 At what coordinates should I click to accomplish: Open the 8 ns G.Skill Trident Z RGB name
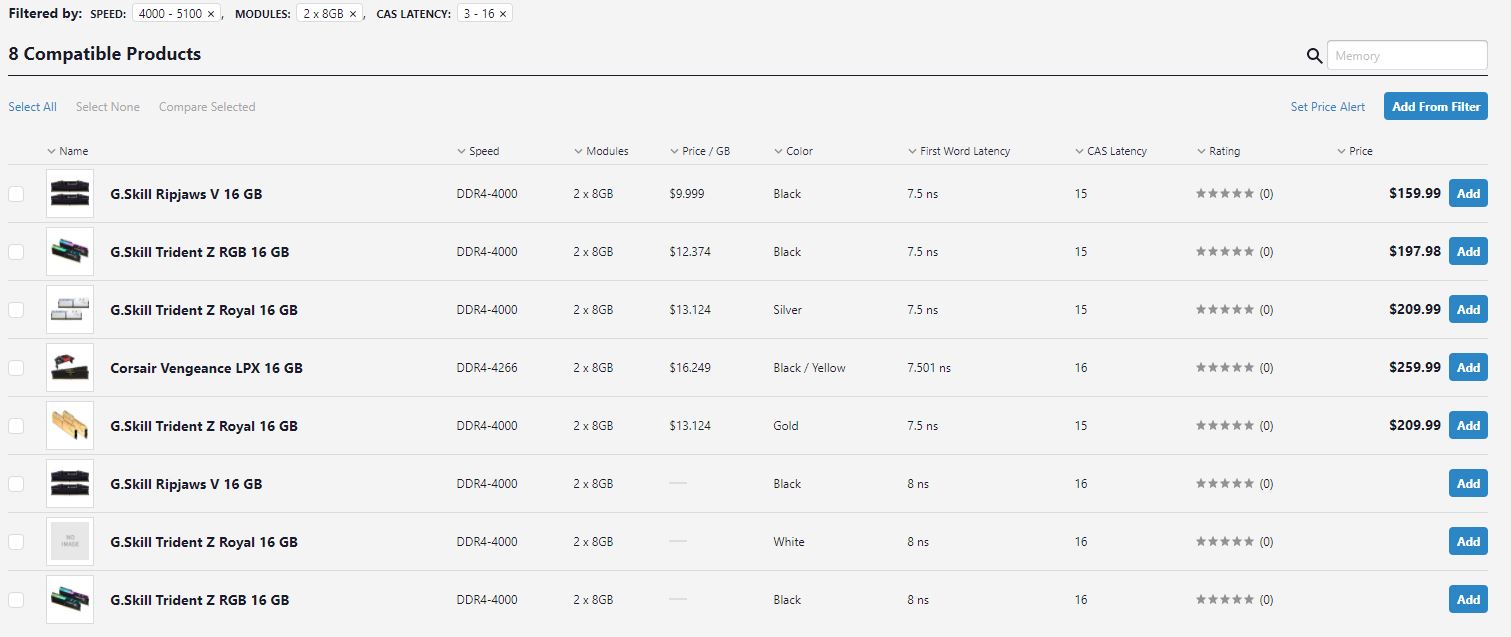point(199,600)
